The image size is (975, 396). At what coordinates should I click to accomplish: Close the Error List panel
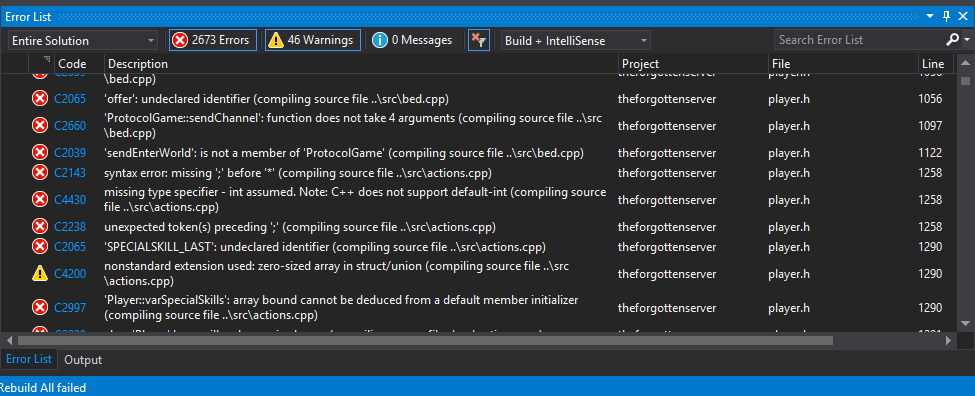[x=963, y=16]
